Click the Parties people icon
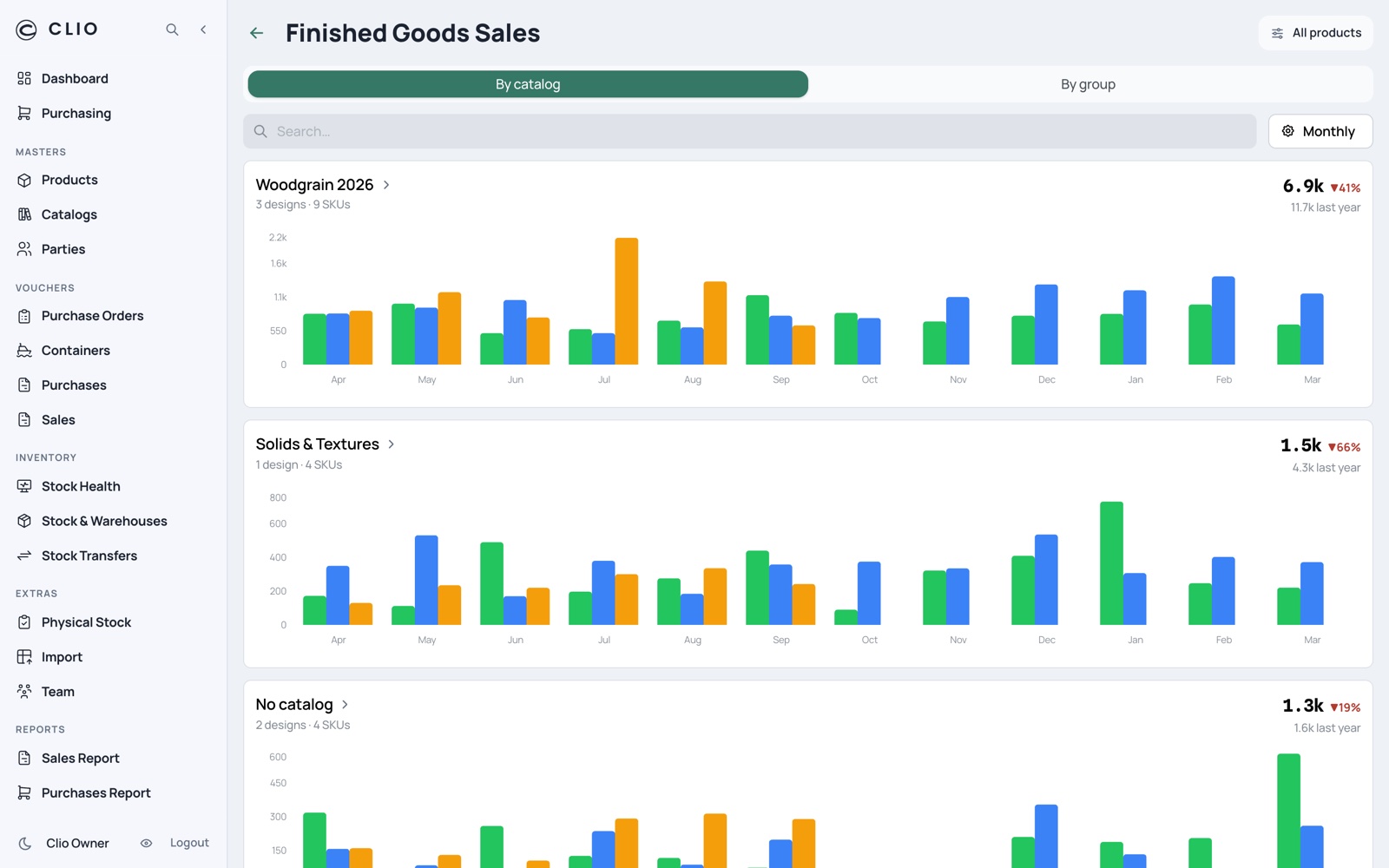 coord(24,249)
